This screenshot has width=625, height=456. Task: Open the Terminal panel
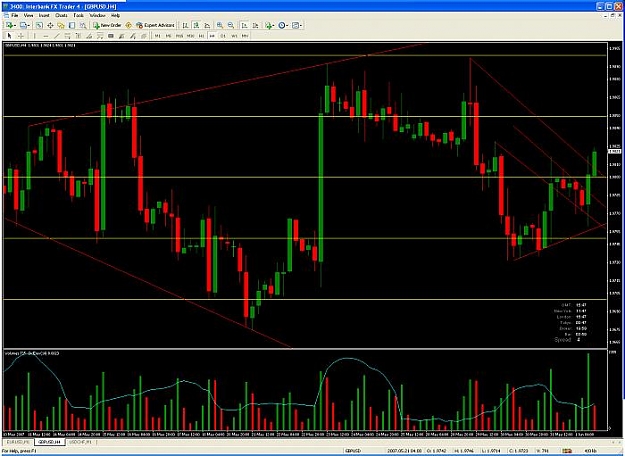[72, 25]
